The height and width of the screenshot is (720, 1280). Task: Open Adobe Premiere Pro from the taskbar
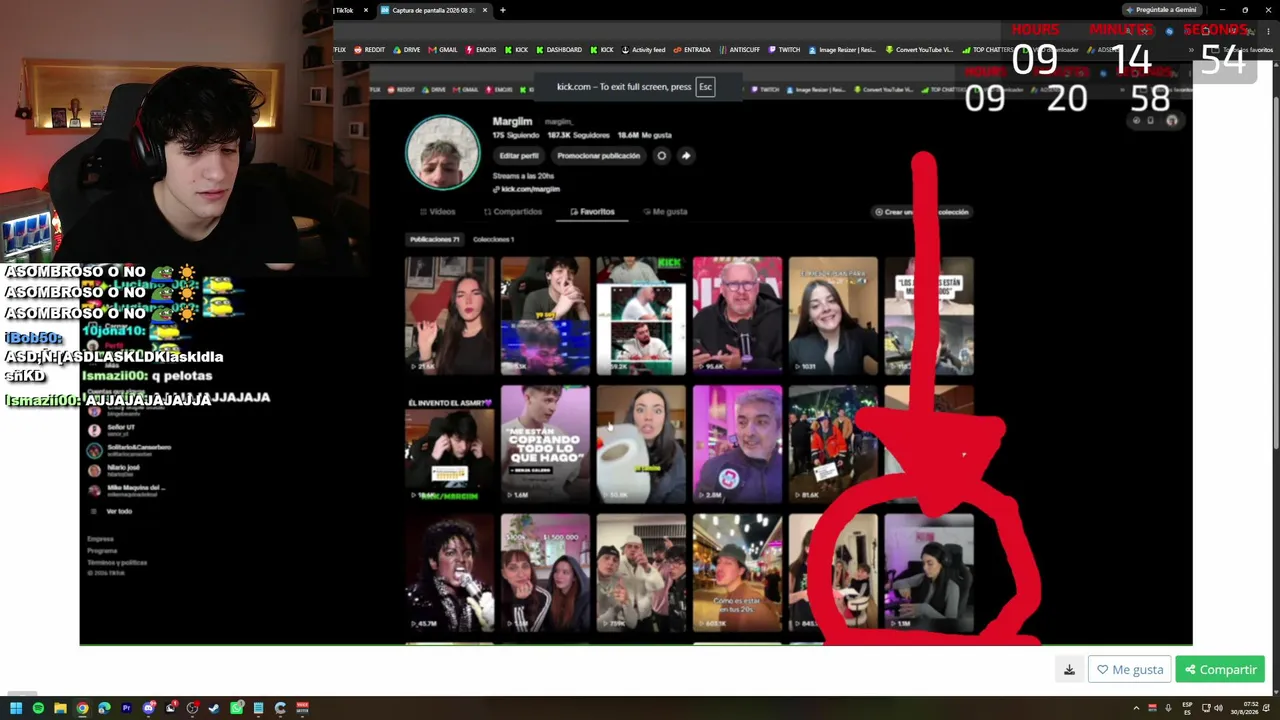click(x=126, y=708)
